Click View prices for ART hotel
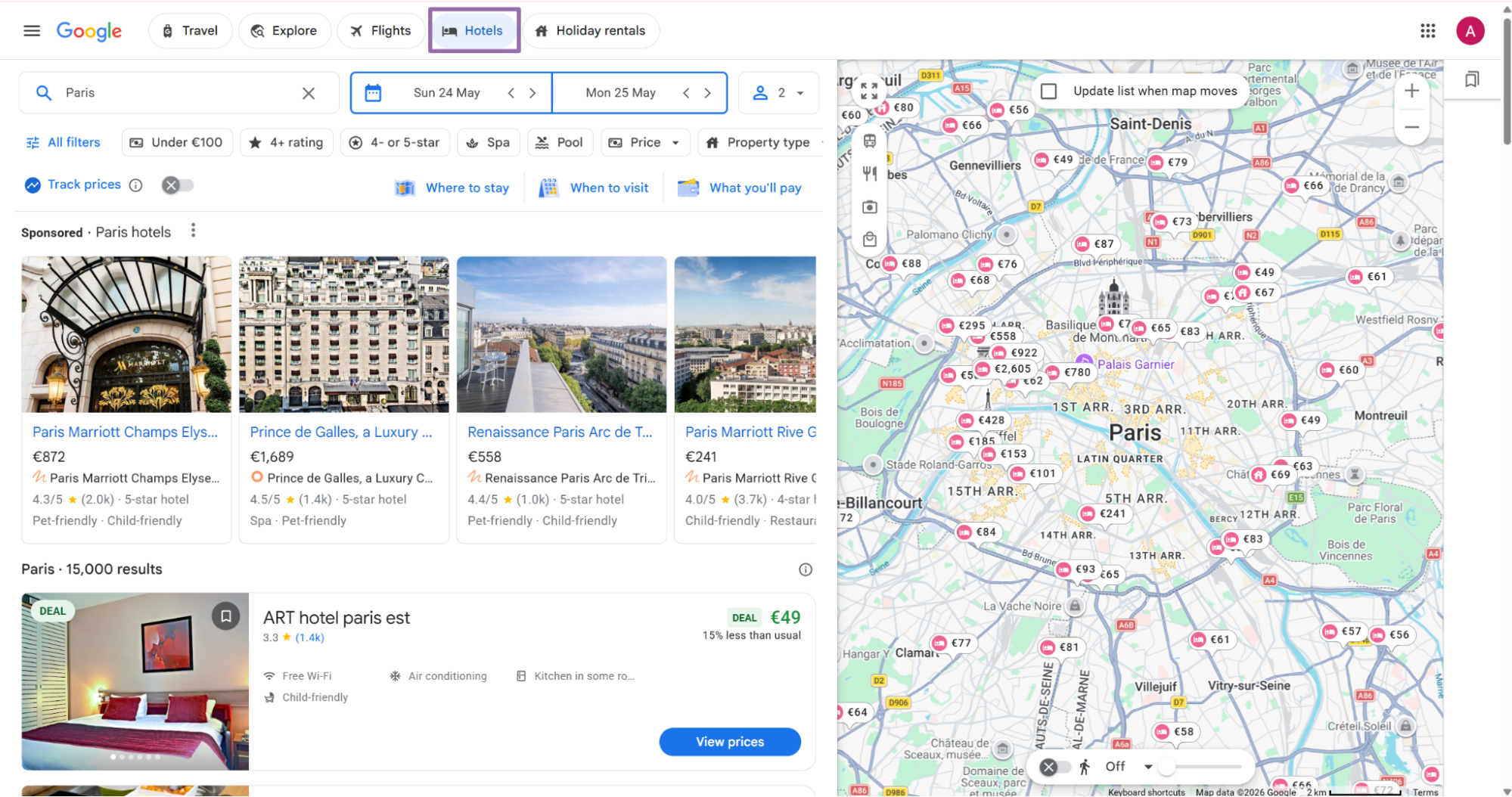1512x797 pixels. pyautogui.click(x=730, y=742)
